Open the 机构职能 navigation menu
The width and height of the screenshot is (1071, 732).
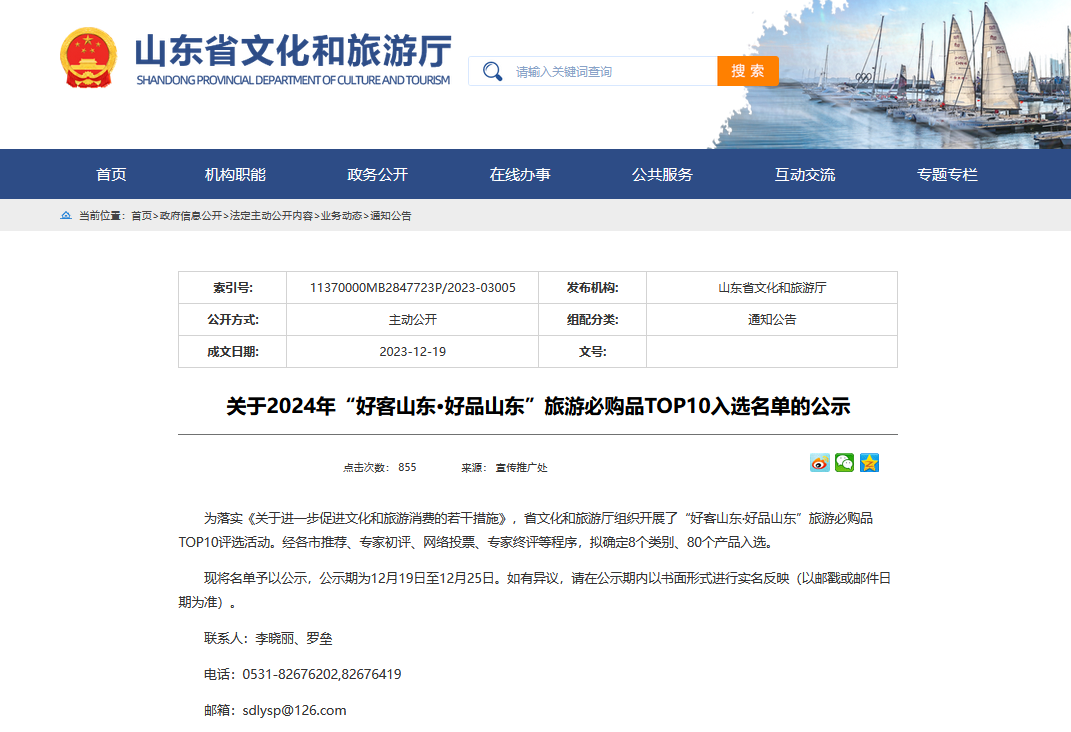click(235, 175)
